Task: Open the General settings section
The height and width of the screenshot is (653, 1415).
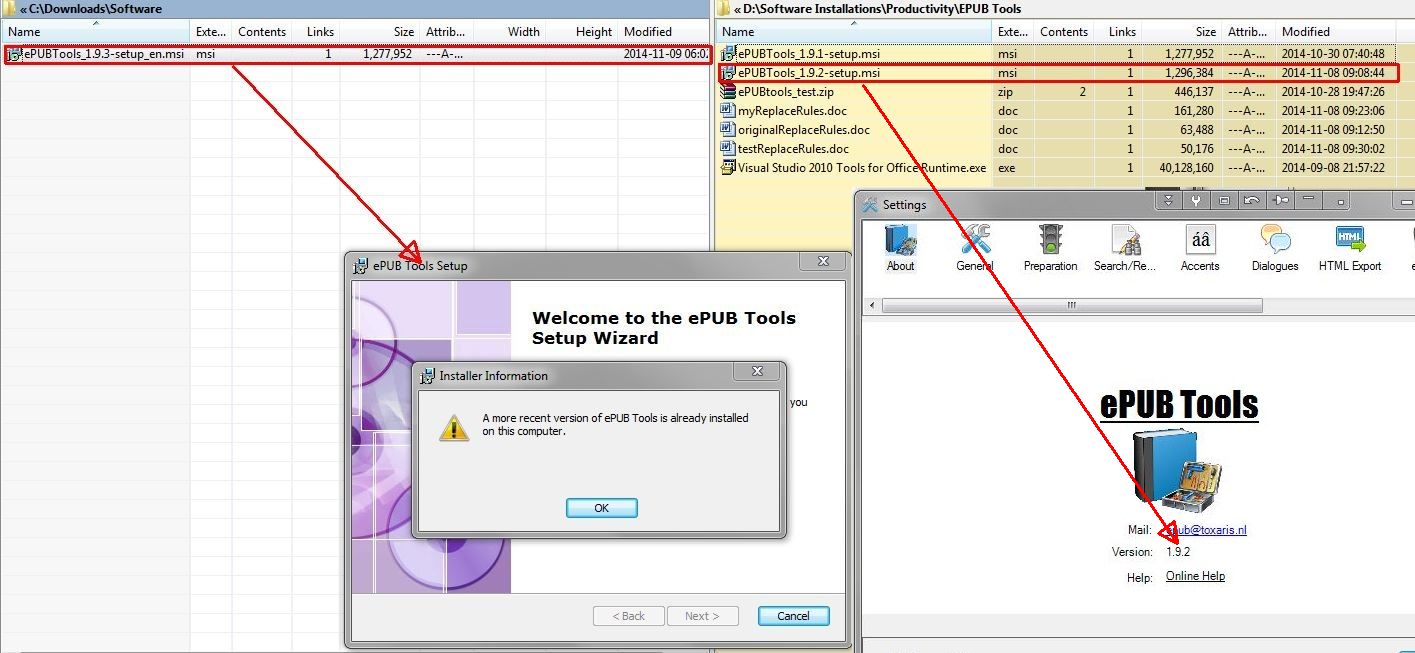Action: (x=975, y=247)
